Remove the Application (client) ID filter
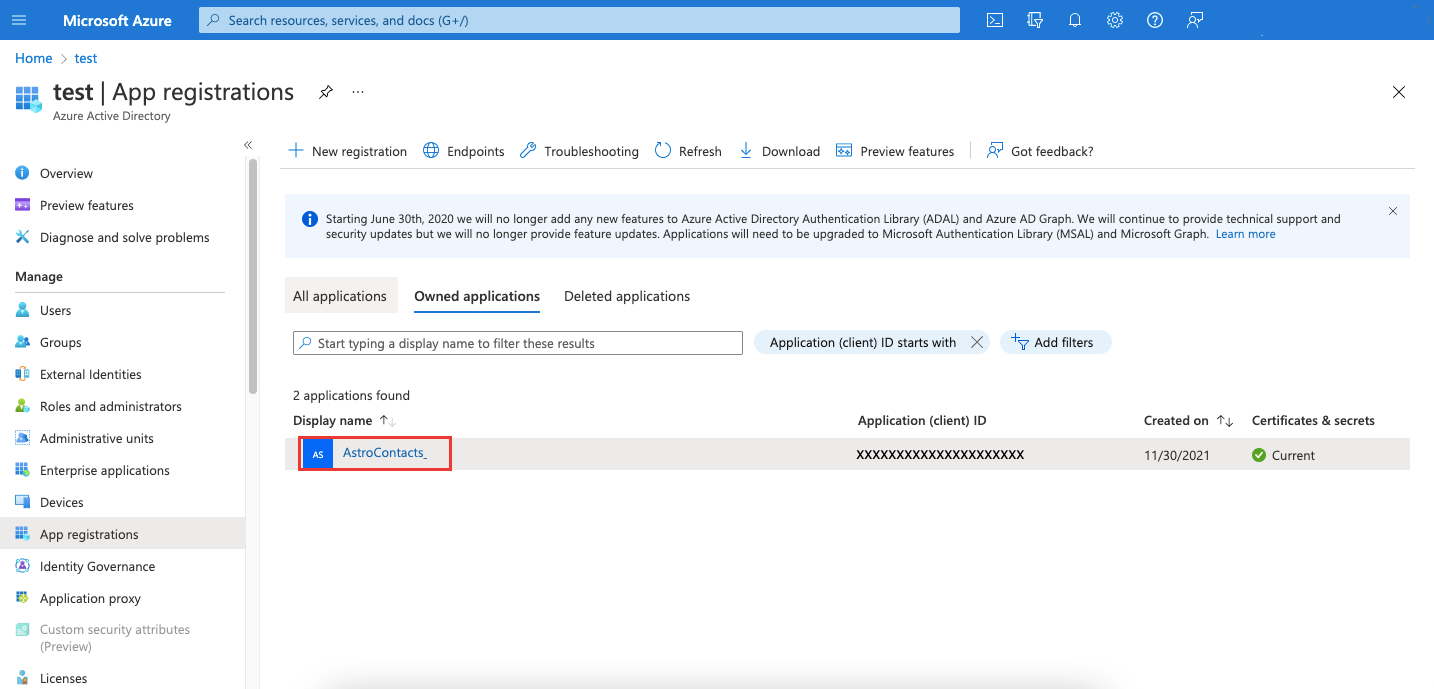Image resolution: width=1434 pixels, height=689 pixels. coord(977,342)
